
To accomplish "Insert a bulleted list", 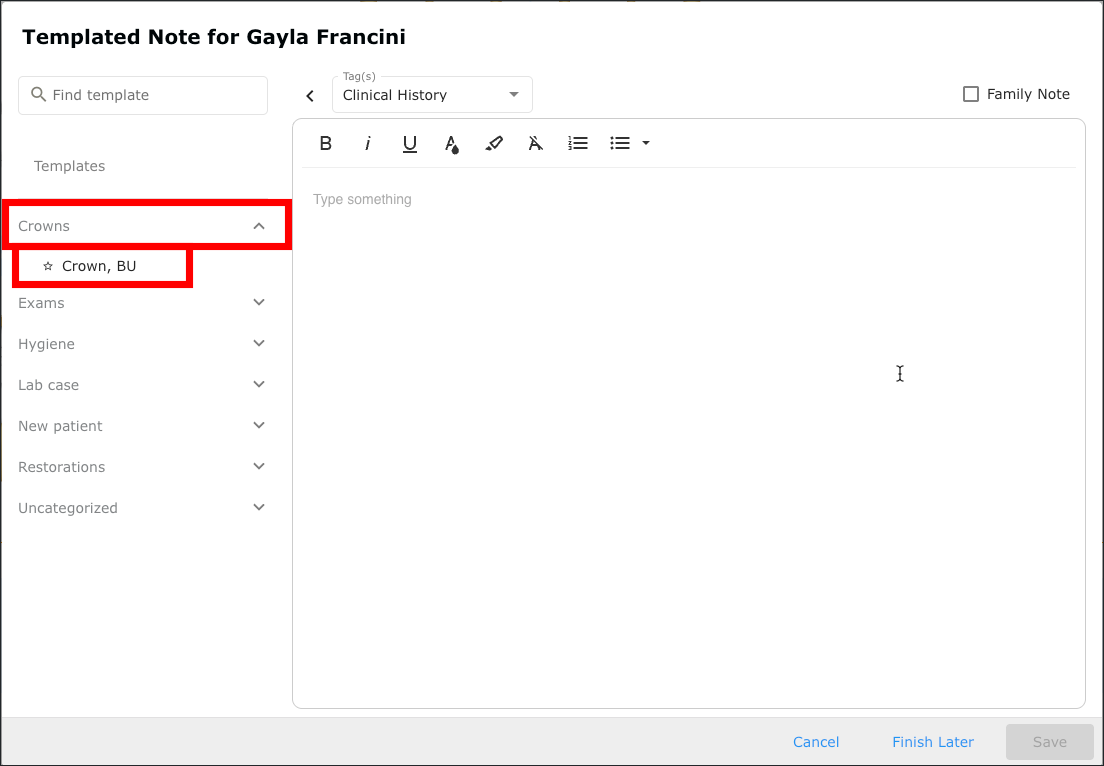I will click(x=620, y=144).
